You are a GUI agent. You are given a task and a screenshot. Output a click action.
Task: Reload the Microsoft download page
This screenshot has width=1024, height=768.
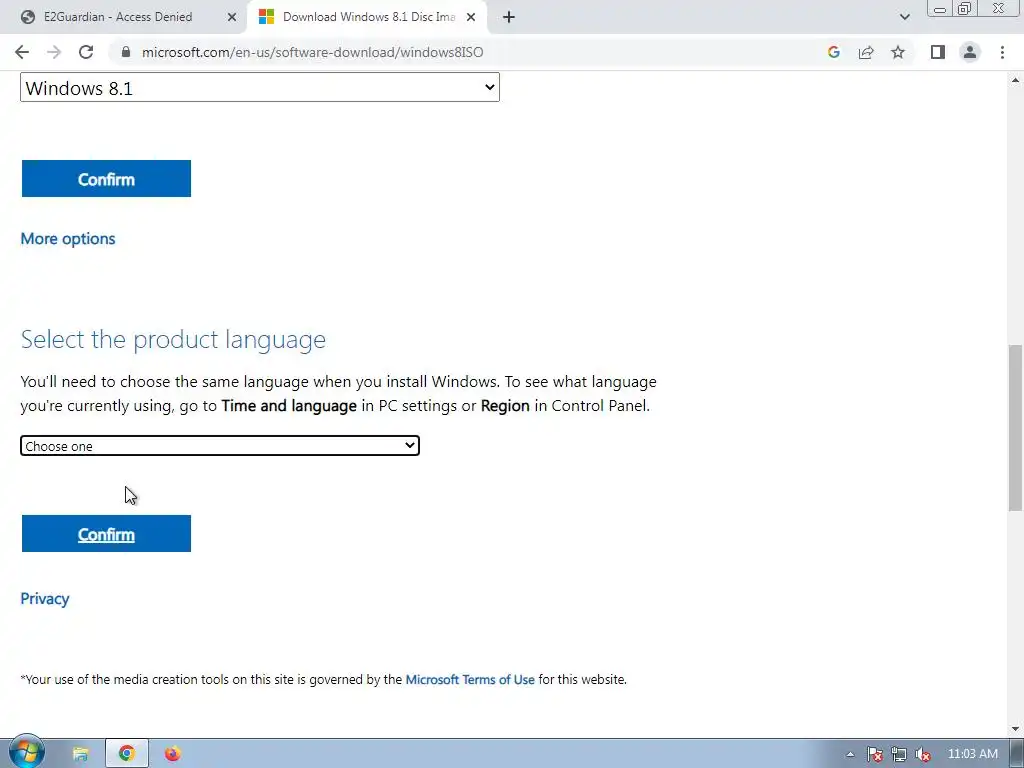click(86, 52)
